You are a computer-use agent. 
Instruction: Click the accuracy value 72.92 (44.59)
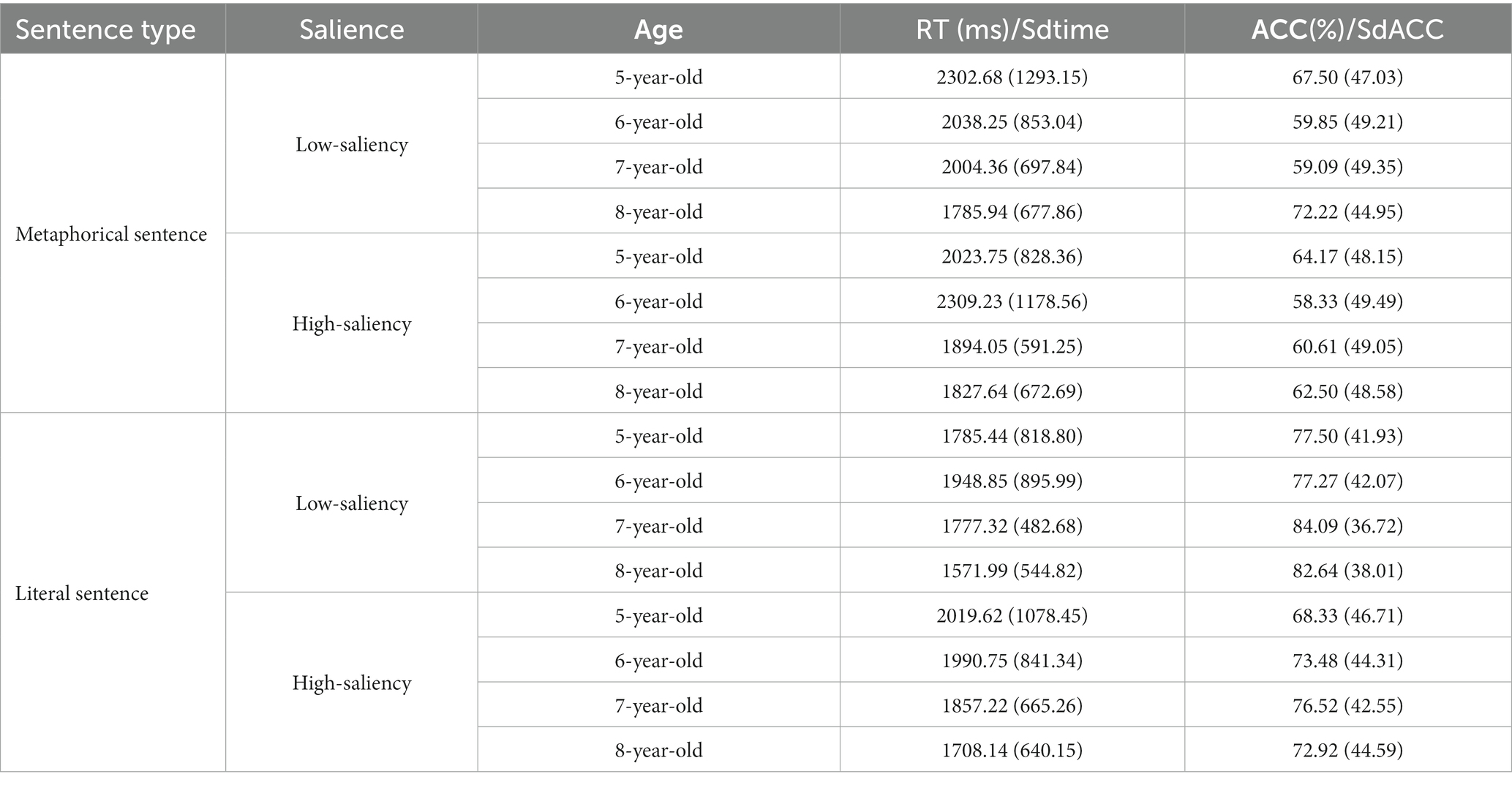[x=1347, y=750]
